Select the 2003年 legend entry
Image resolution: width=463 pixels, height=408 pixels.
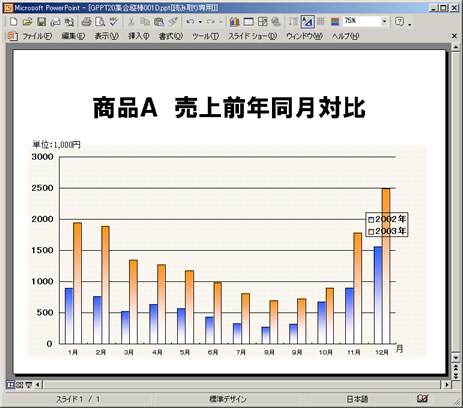(387, 231)
